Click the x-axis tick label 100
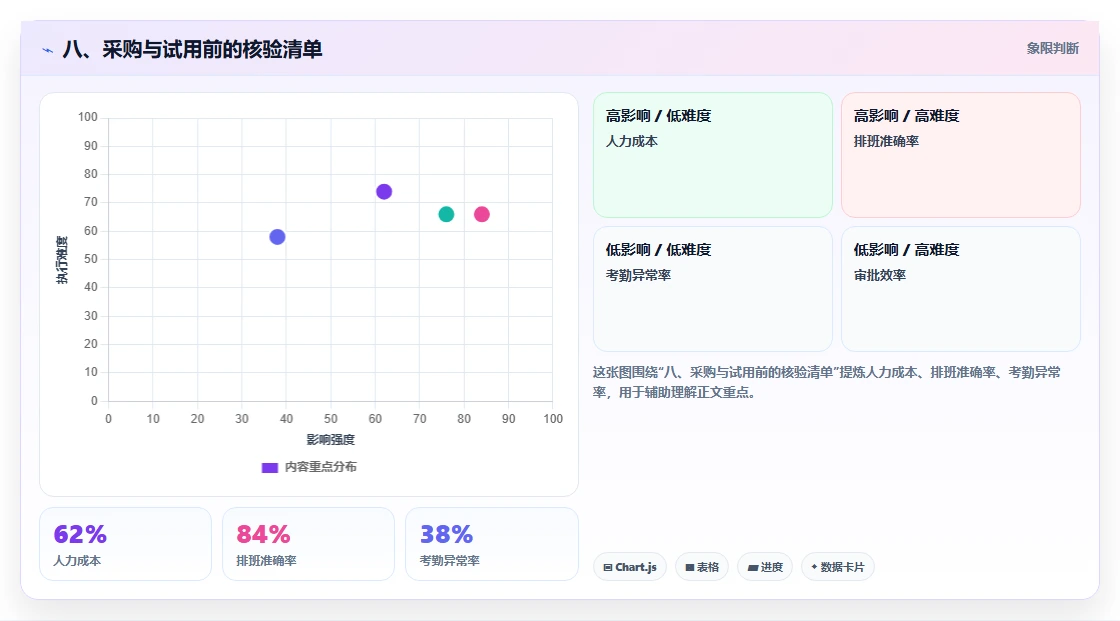 pos(553,419)
